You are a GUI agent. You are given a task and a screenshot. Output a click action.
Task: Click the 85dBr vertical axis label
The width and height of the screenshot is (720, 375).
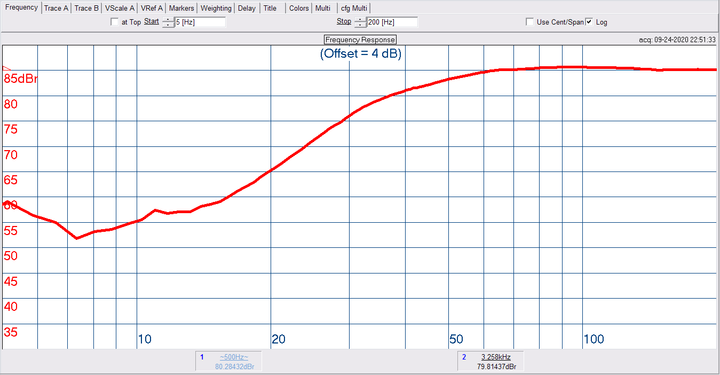20,78
